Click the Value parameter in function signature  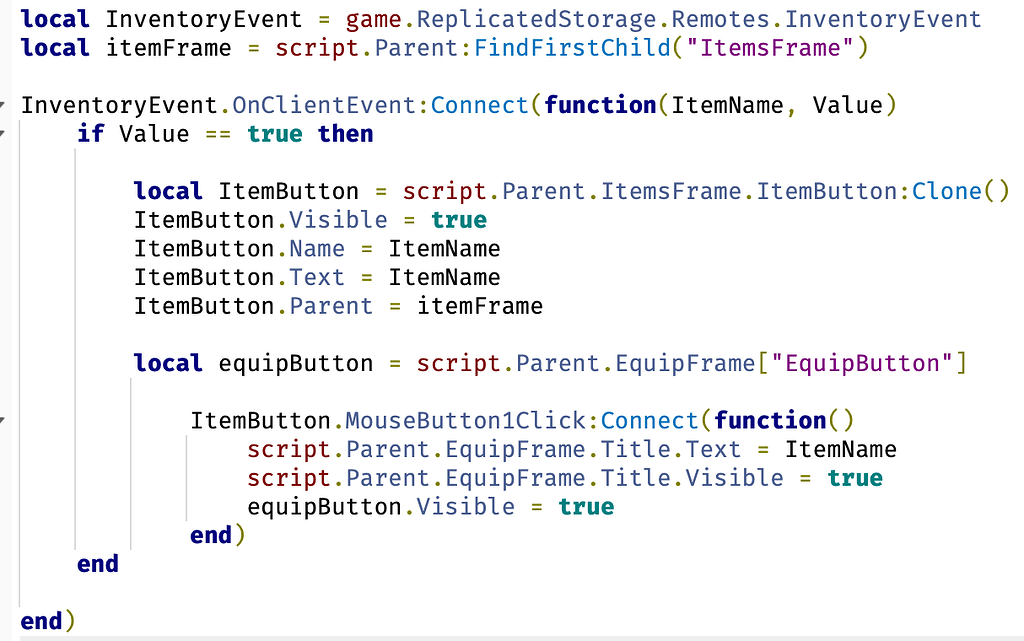848,105
